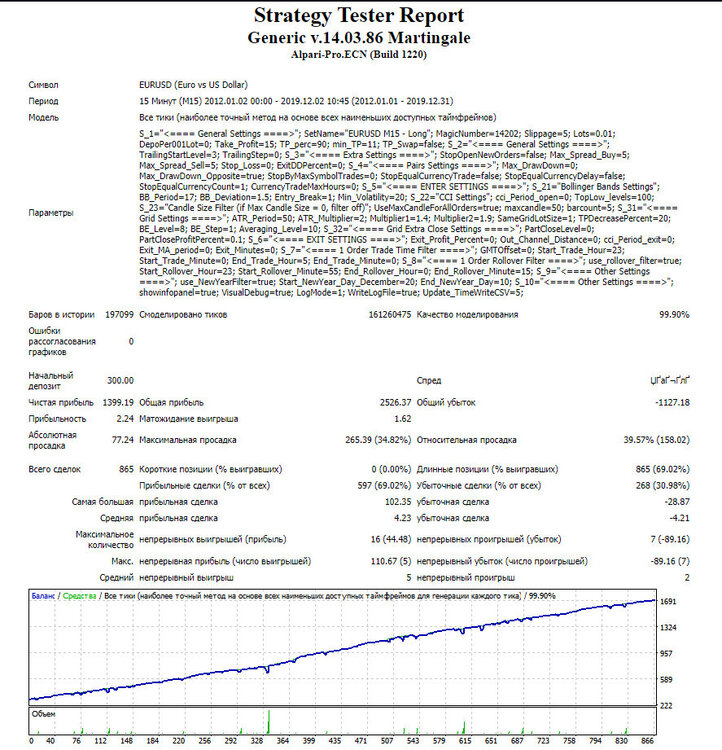Click the average profit trade value 4.23

click(x=402, y=518)
